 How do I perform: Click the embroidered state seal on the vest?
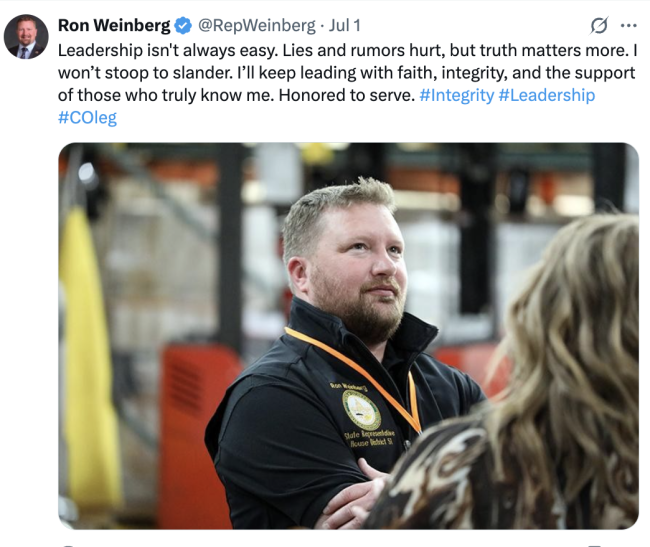(x=361, y=411)
